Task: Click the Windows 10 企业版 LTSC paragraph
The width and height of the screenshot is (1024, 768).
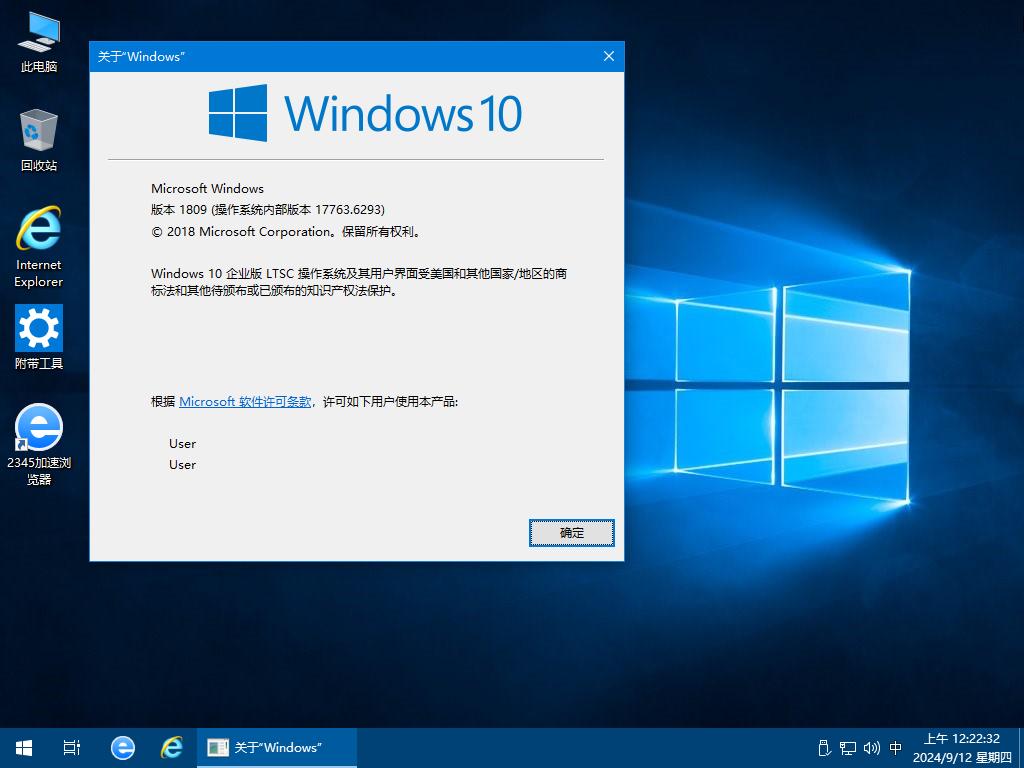Action: [x=359, y=282]
